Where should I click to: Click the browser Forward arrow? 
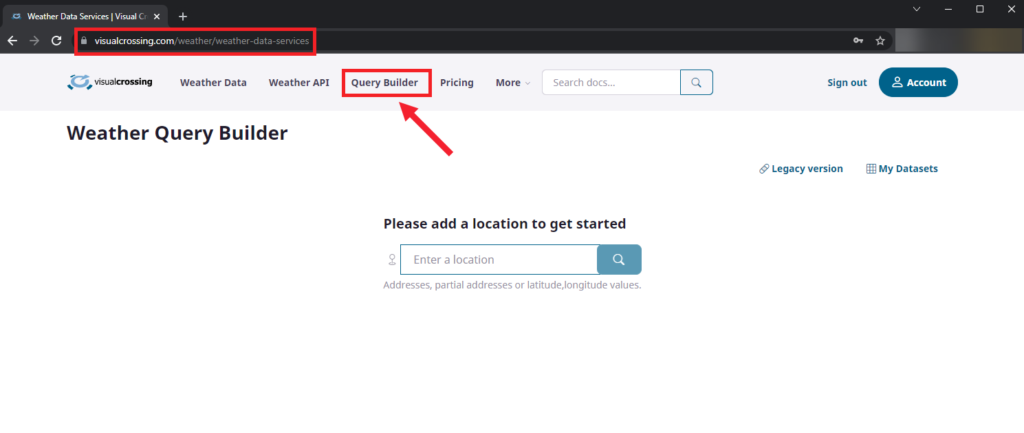(35, 40)
